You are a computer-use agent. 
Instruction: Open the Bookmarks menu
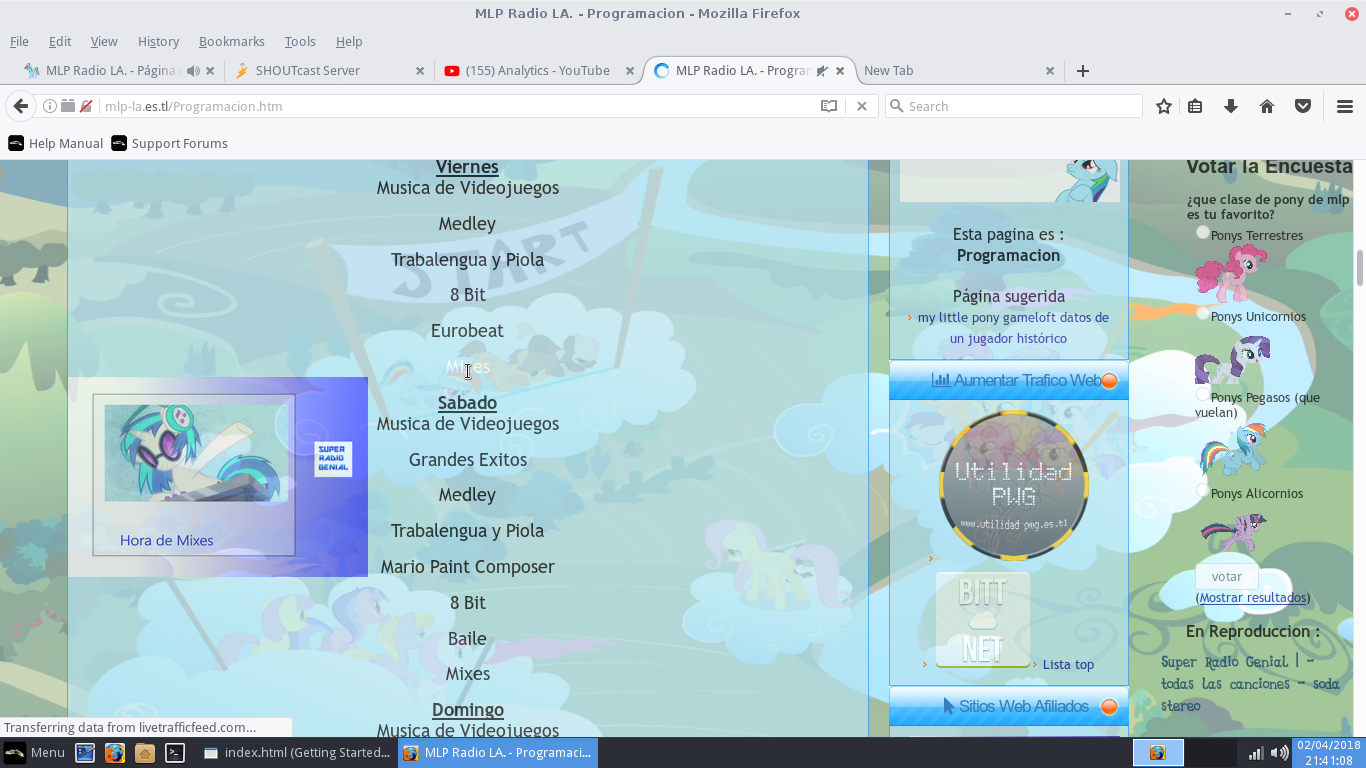pos(232,41)
